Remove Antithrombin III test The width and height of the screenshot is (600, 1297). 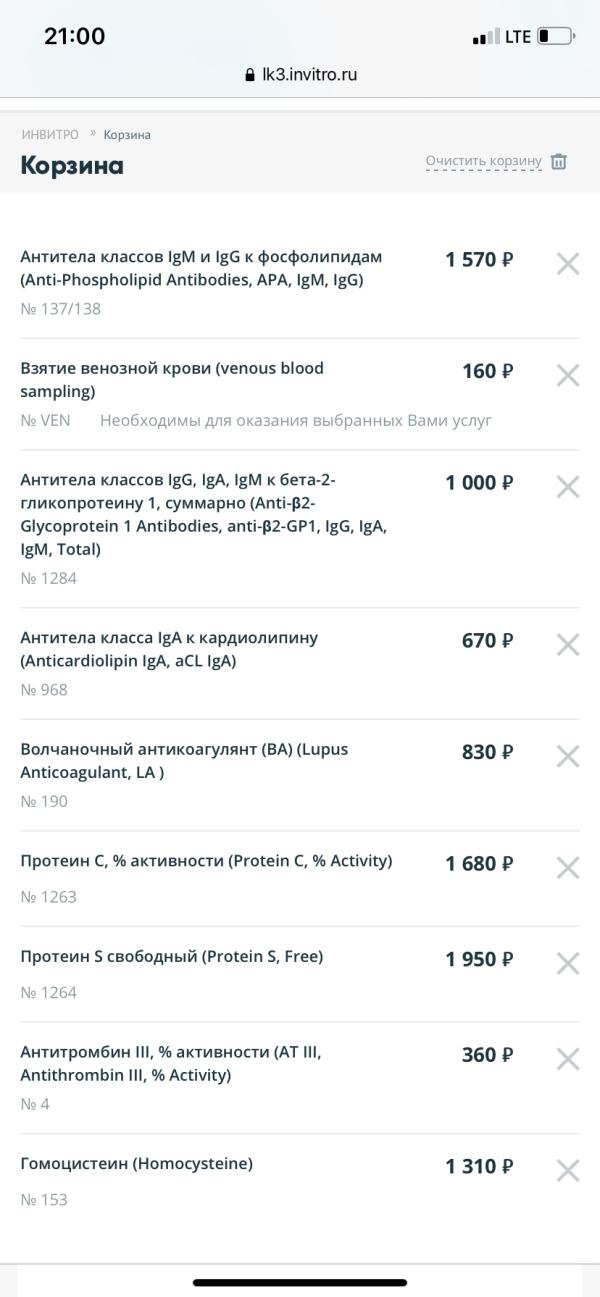pyautogui.click(x=568, y=1059)
